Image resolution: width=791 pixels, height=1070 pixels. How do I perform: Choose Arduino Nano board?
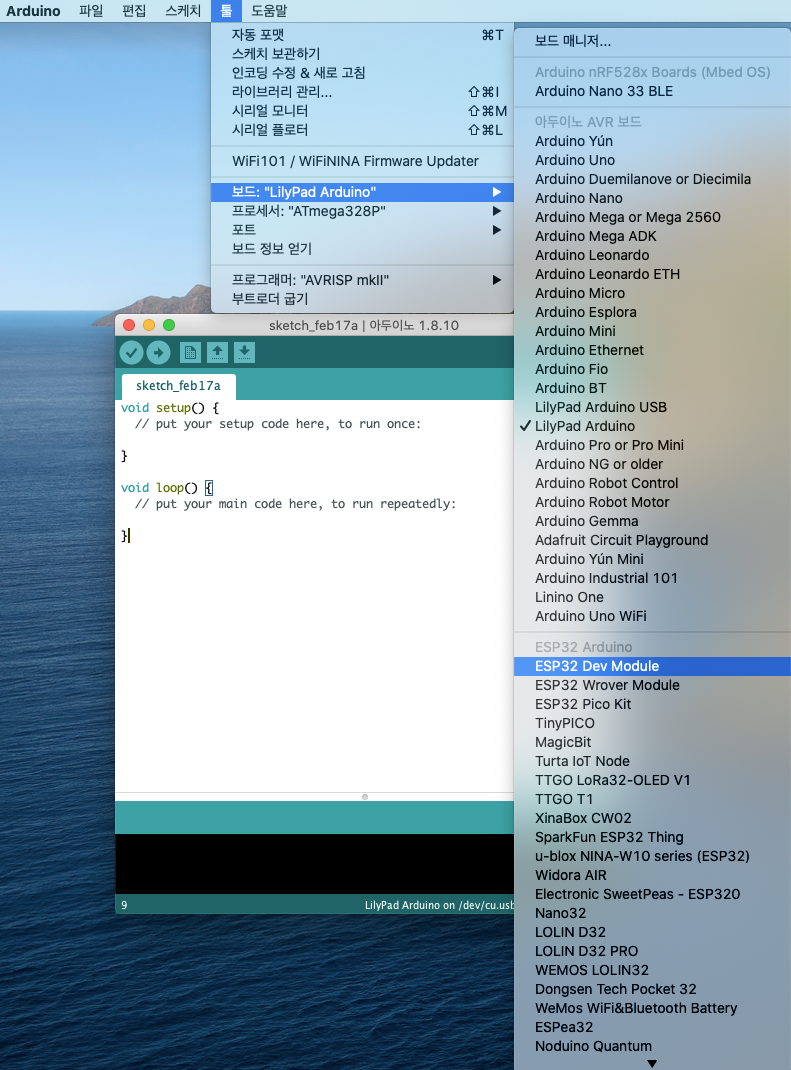click(x=652, y=199)
